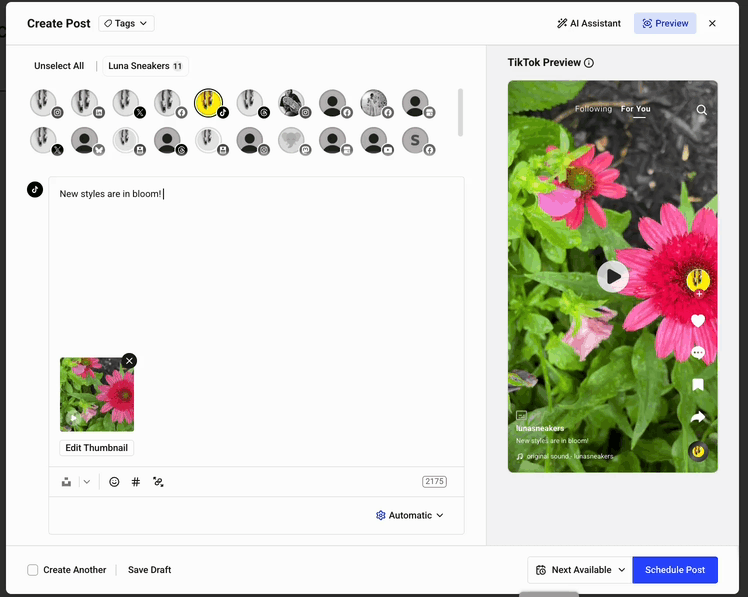The image size is (748, 597).
Task: Click the calendar clock icon in Next Available
Action: pos(541,570)
